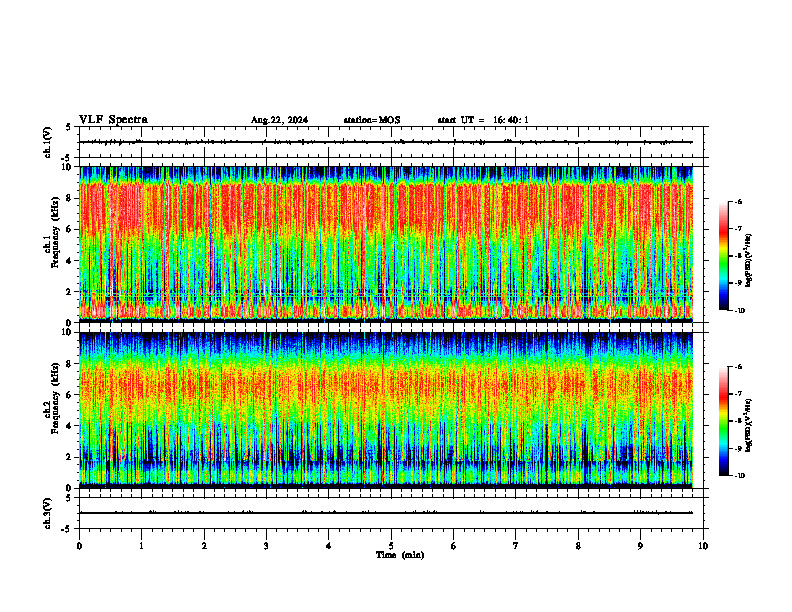Click the "-10" label on ch.1 color bar

point(739,311)
